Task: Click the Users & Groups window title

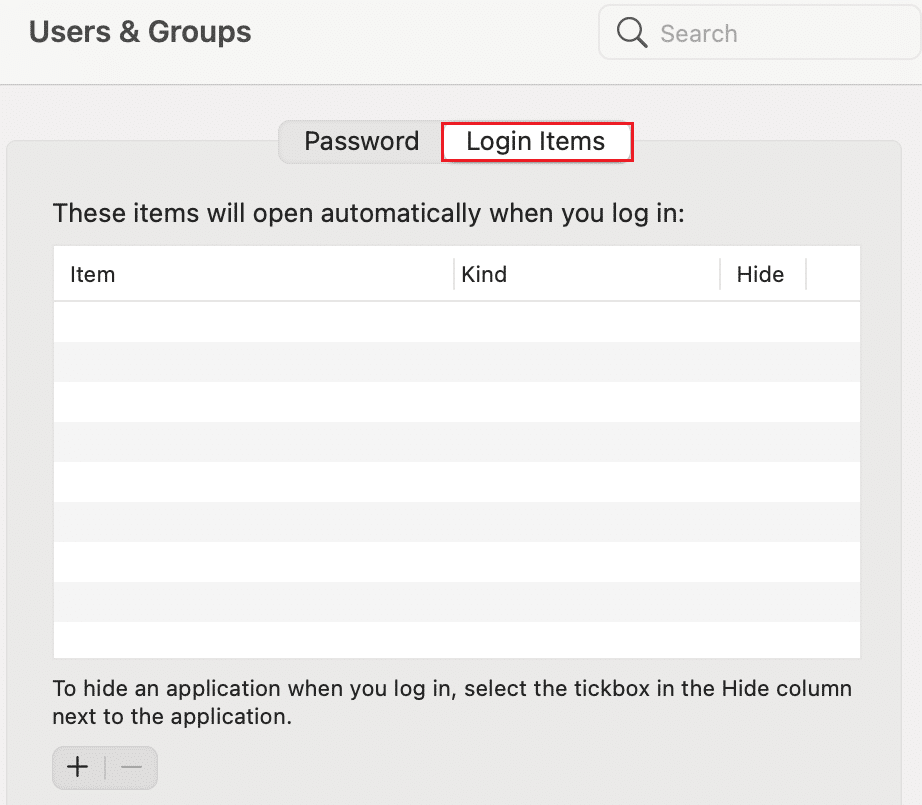Action: pos(140,32)
